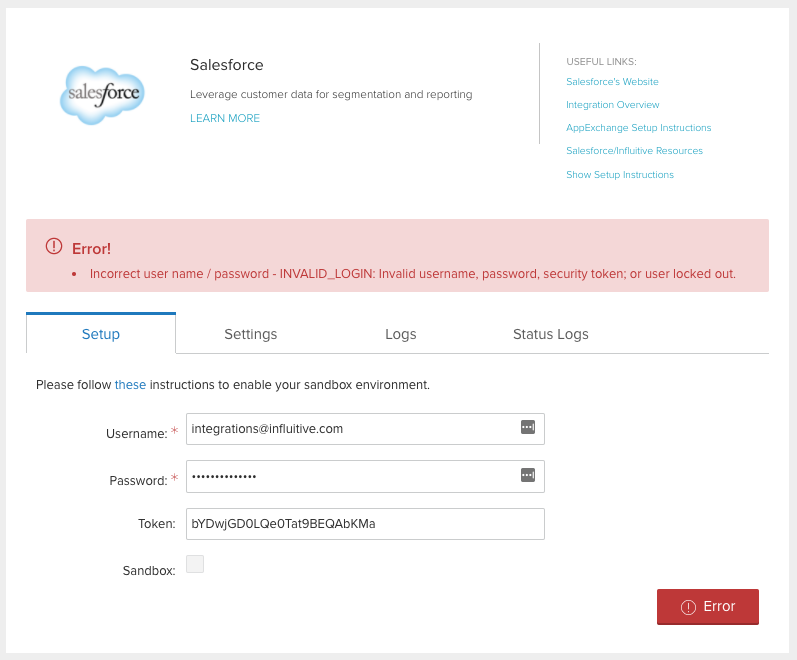Open the Status Logs tab
The width and height of the screenshot is (797, 660).
pos(550,334)
